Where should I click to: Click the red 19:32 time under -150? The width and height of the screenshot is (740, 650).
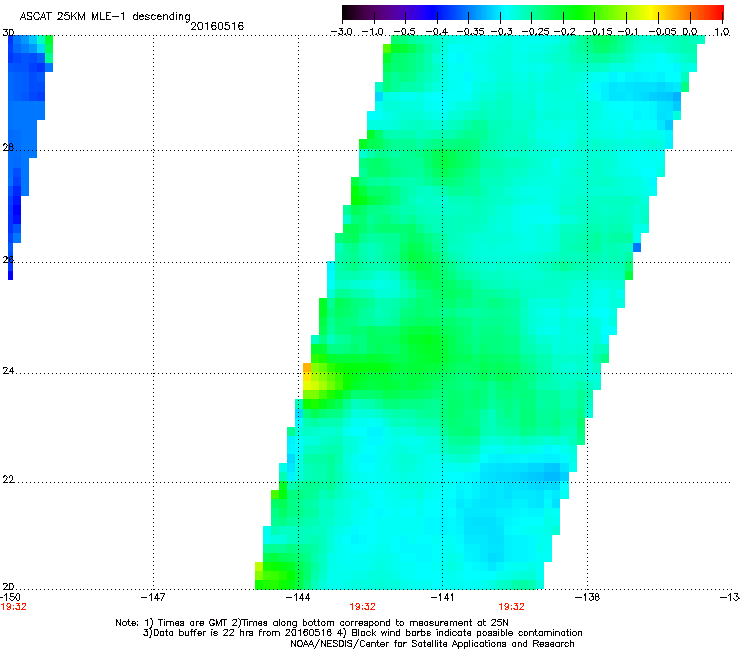[13, 607]
